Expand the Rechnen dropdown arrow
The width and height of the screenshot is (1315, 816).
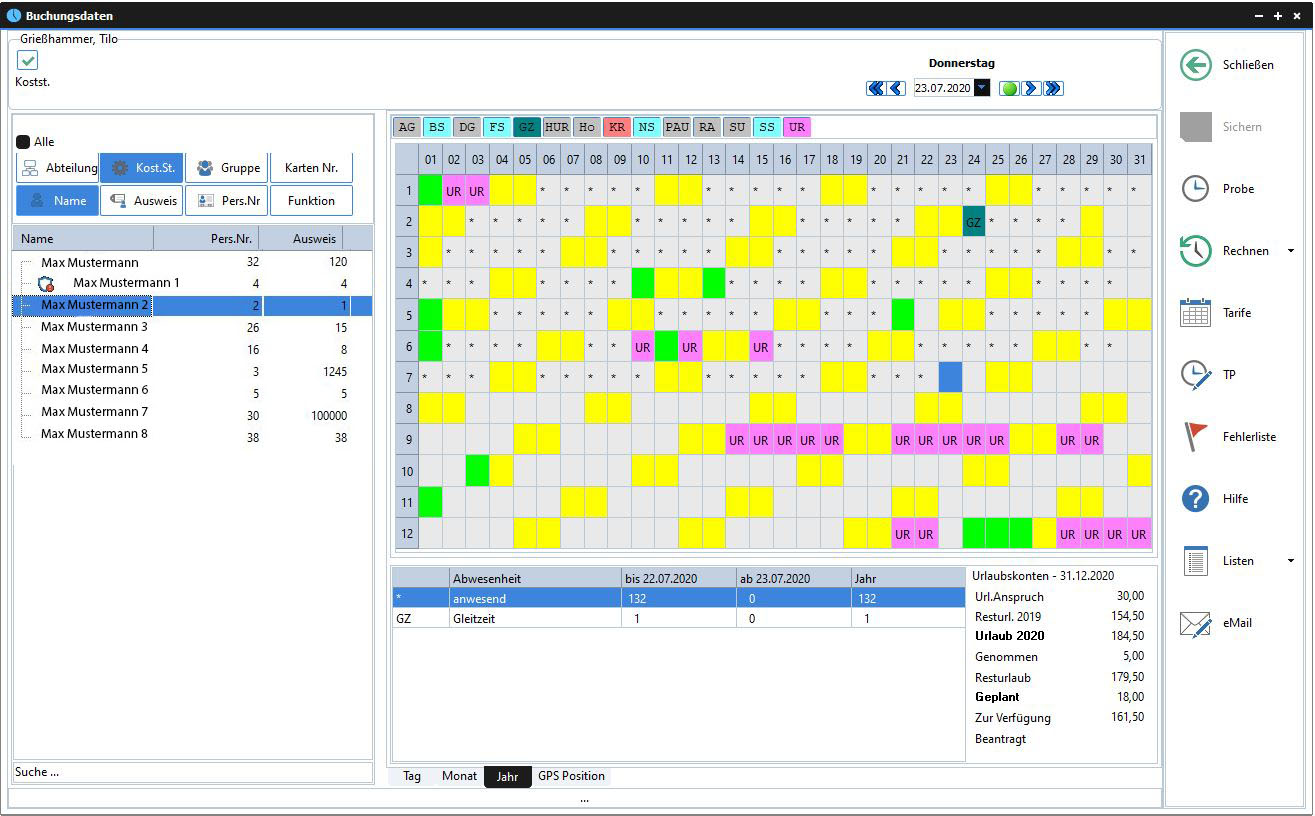1290,251
